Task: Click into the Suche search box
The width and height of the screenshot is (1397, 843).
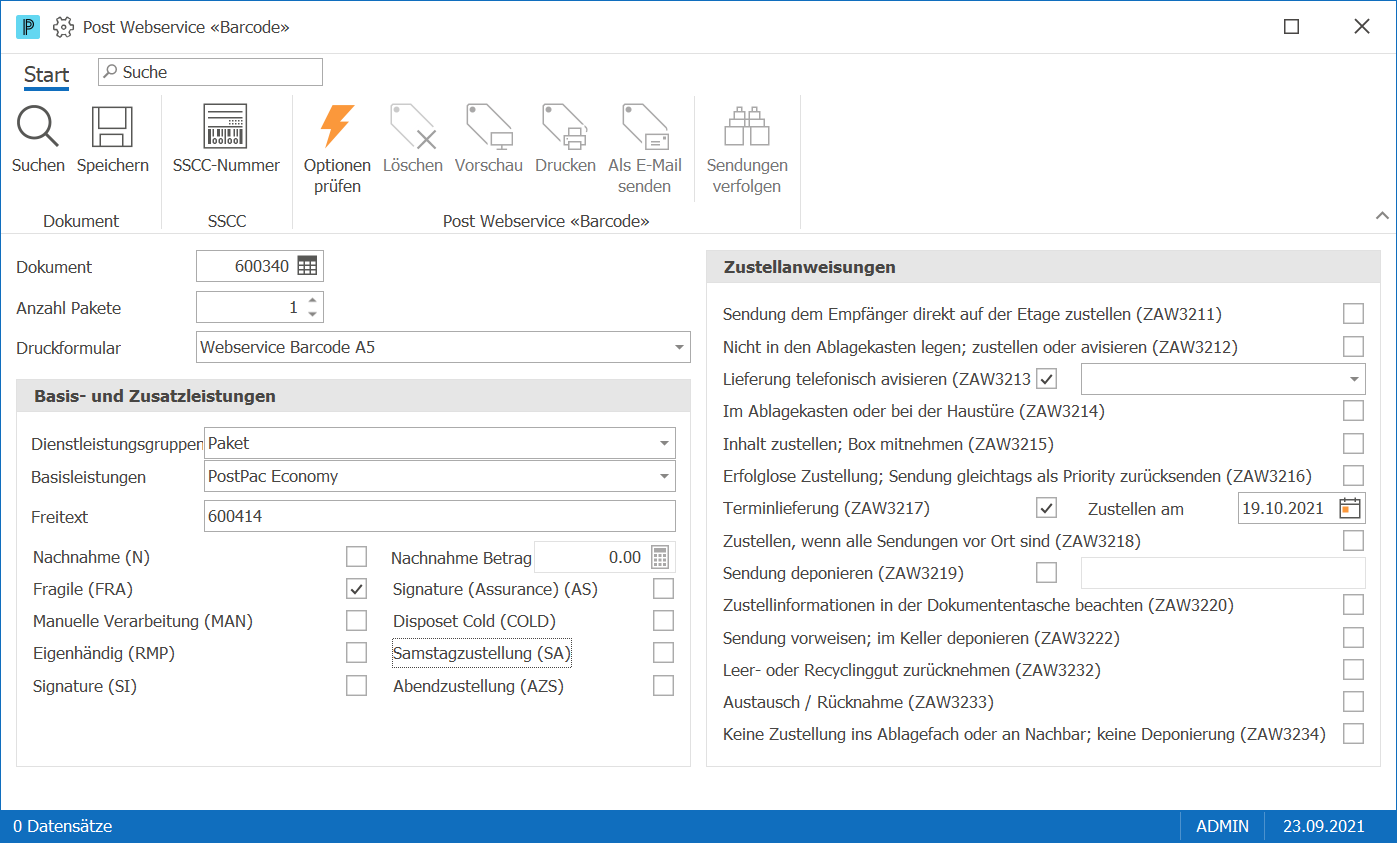Action: [x=210, y=72]
